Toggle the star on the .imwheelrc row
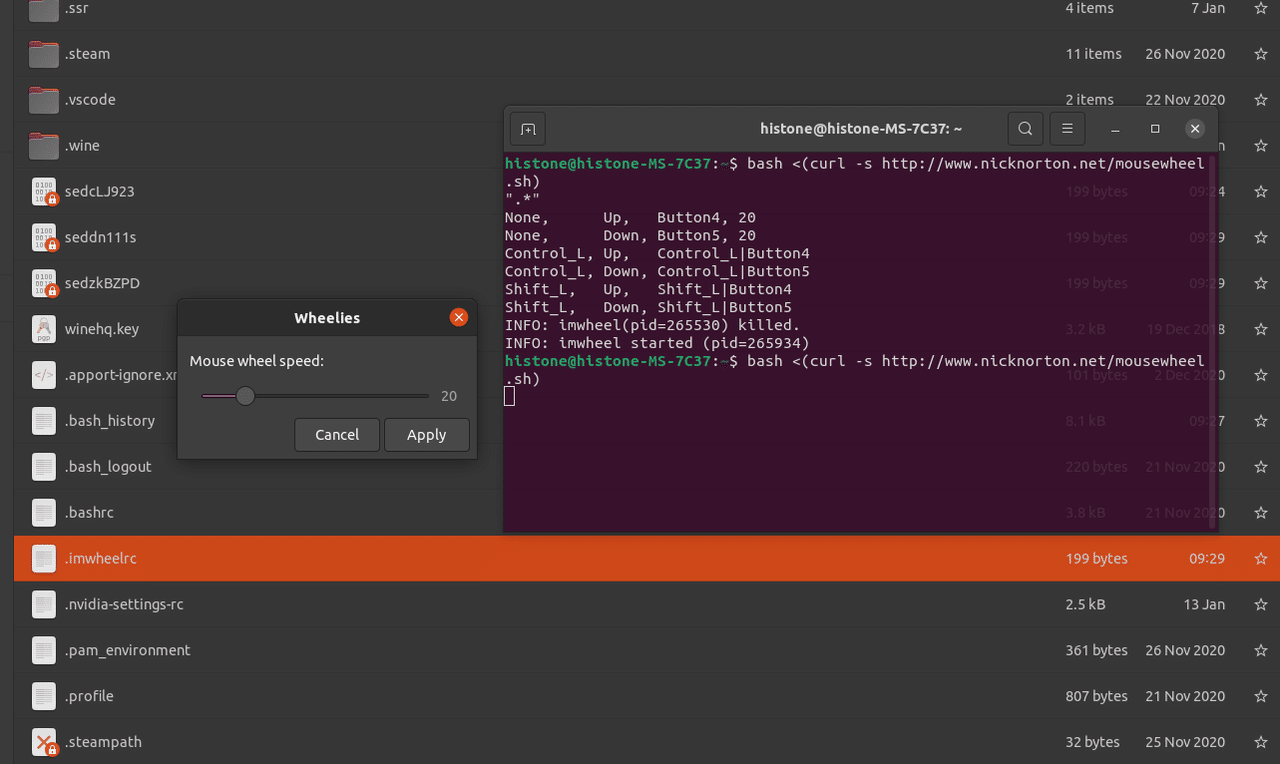 coord(1260,558)
